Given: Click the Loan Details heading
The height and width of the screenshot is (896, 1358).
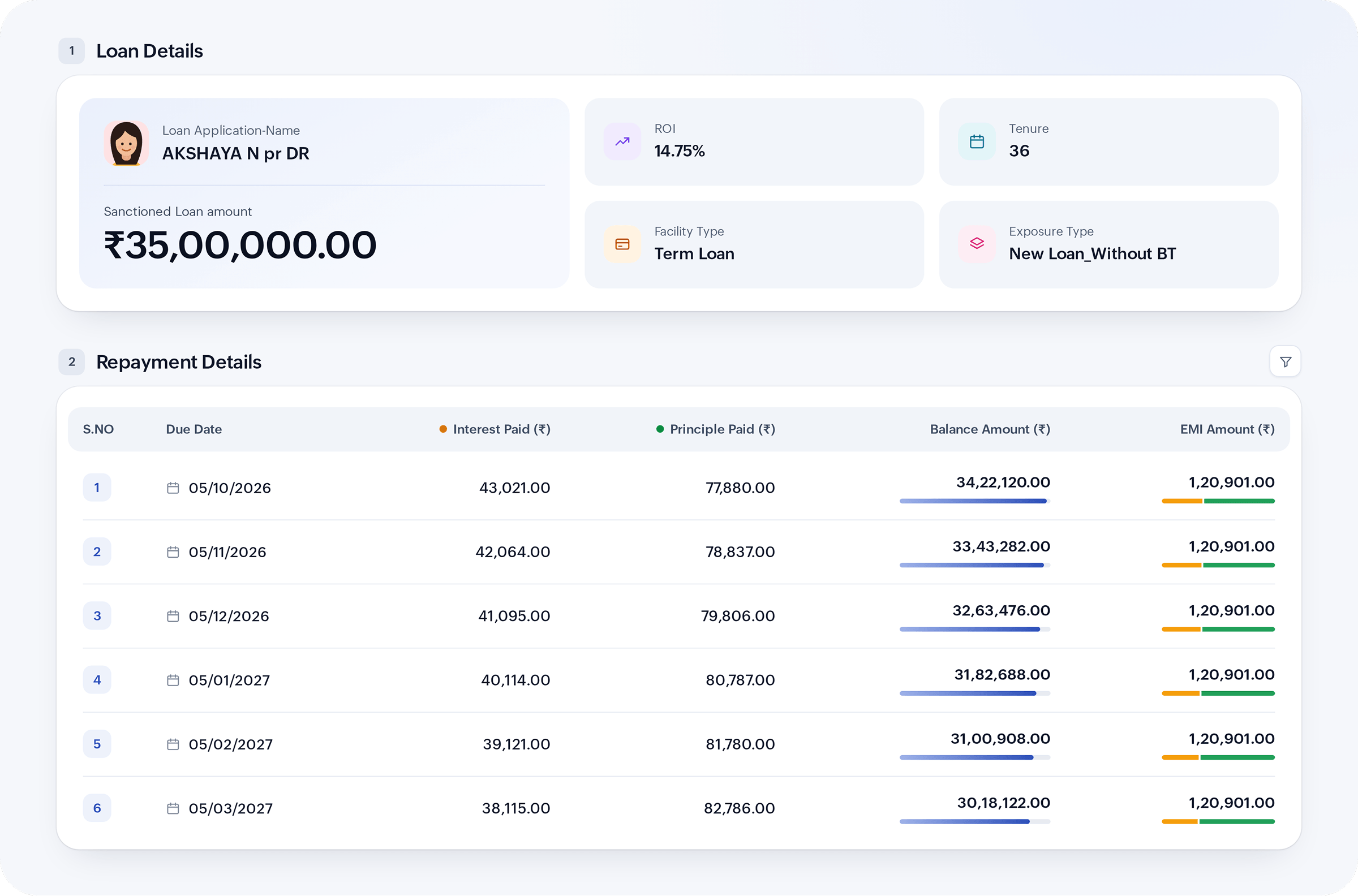Looking at the screenshot, I should tap(150, 51).
